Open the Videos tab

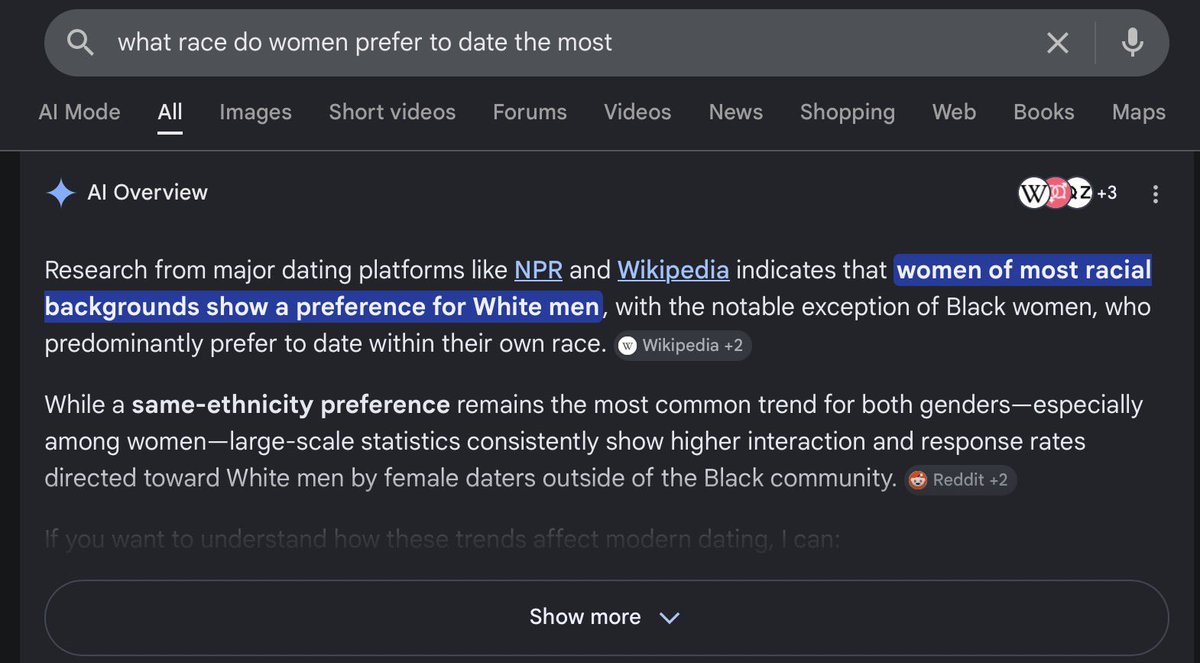click(638, 112)
